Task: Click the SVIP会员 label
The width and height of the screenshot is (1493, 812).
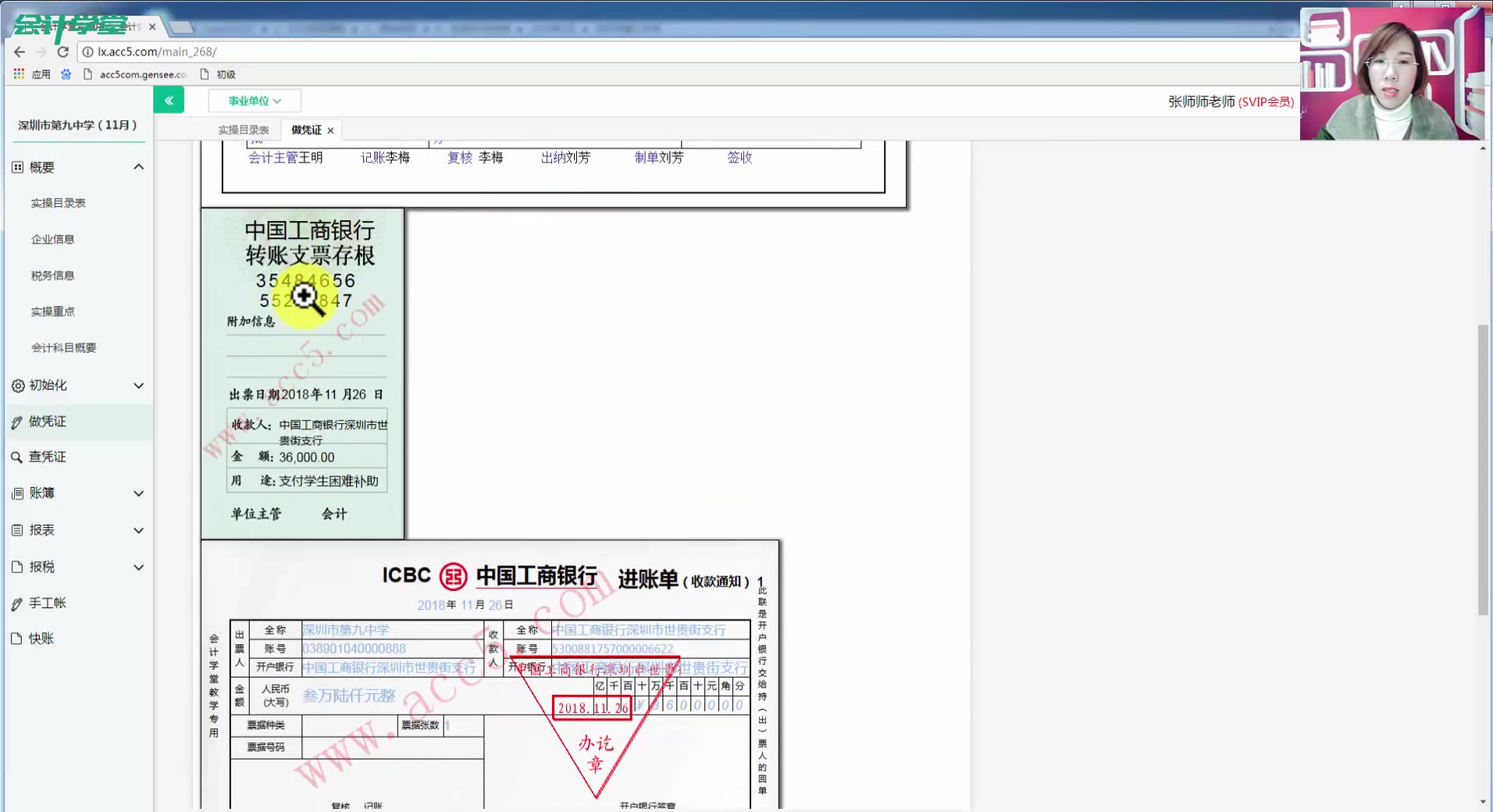Action: pos(1266,101)
